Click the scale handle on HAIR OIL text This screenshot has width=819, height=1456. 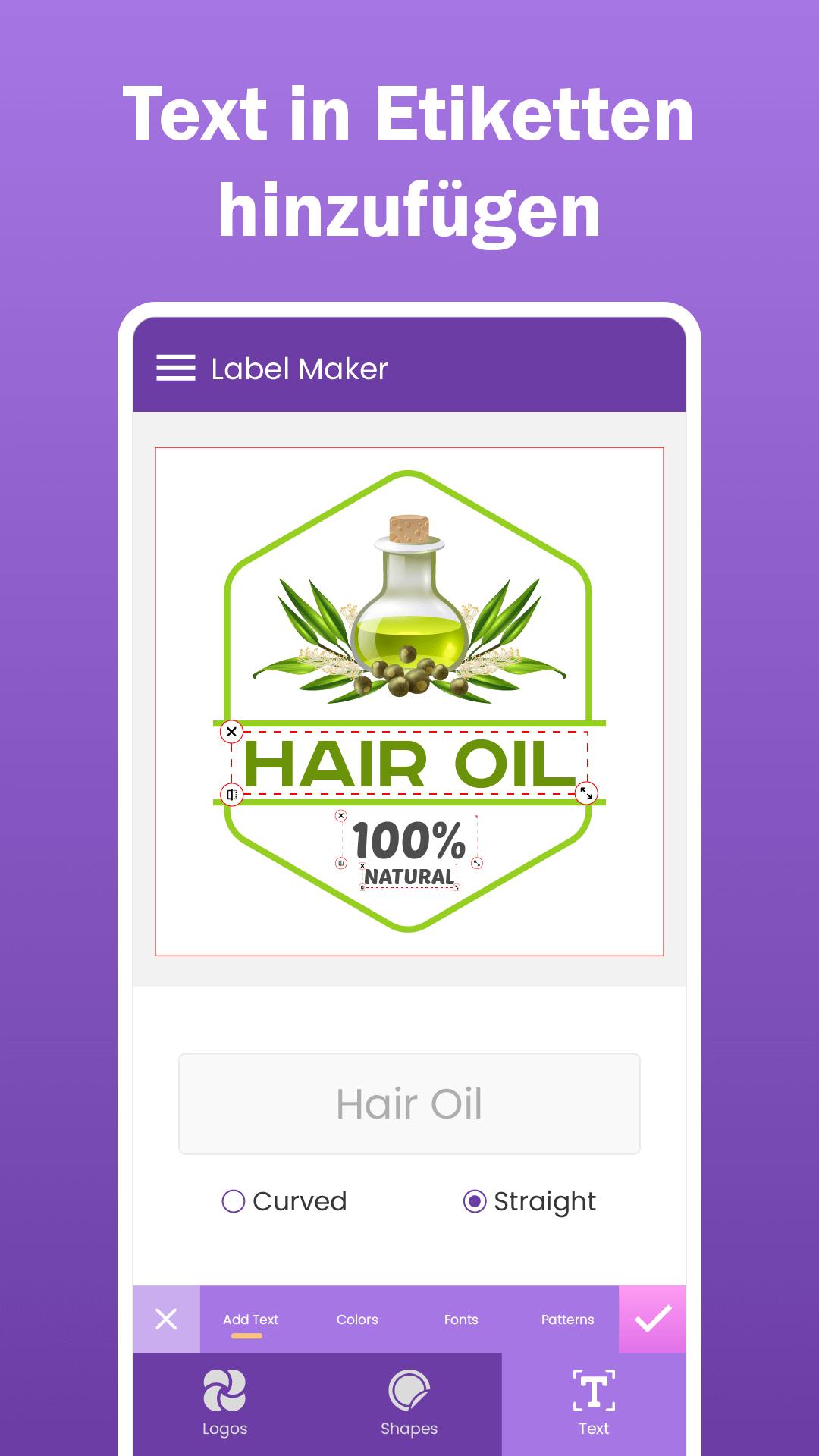pos(586,793)
